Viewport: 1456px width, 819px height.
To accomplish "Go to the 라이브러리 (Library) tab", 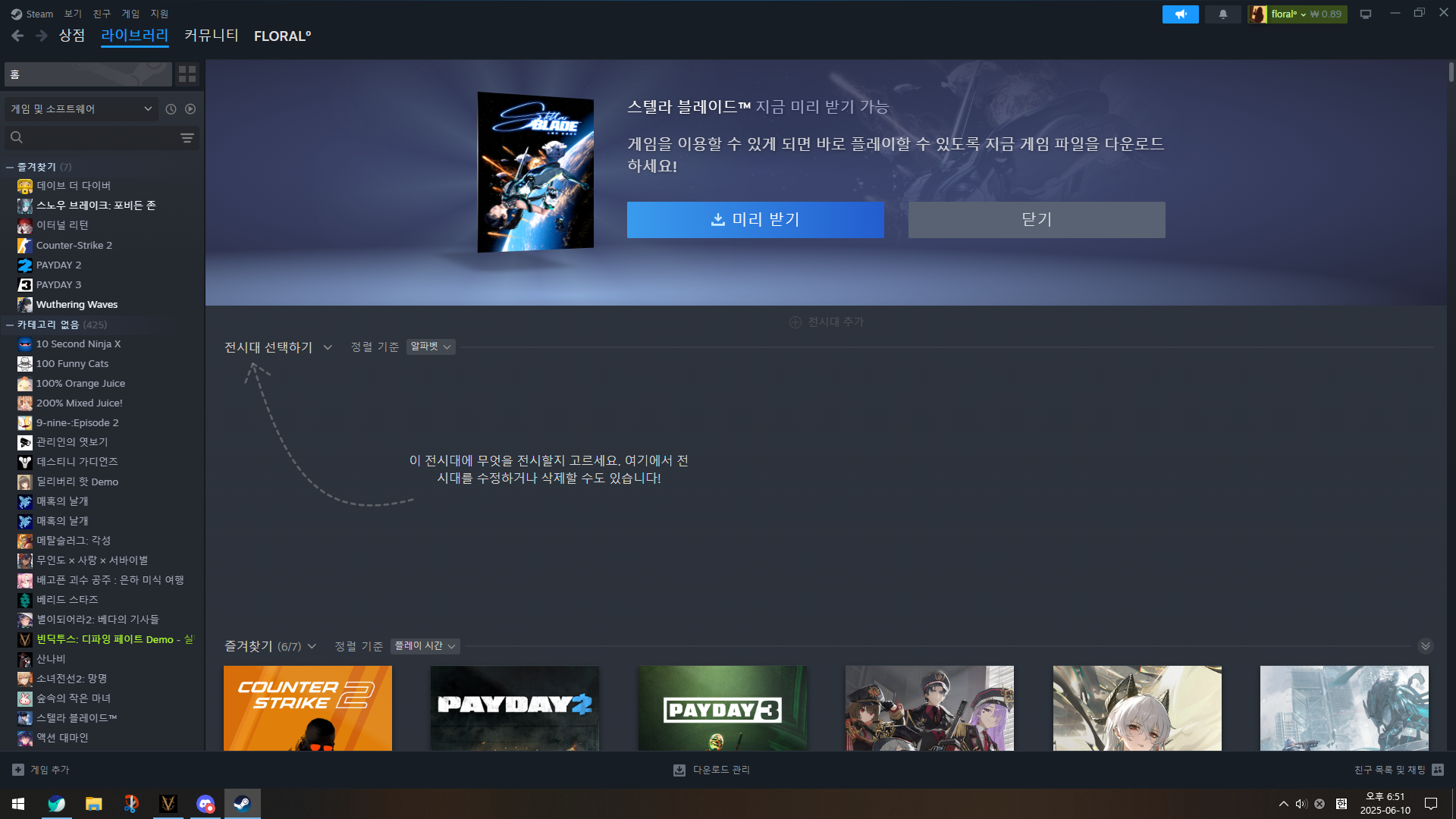I will (x=135, y=36).
